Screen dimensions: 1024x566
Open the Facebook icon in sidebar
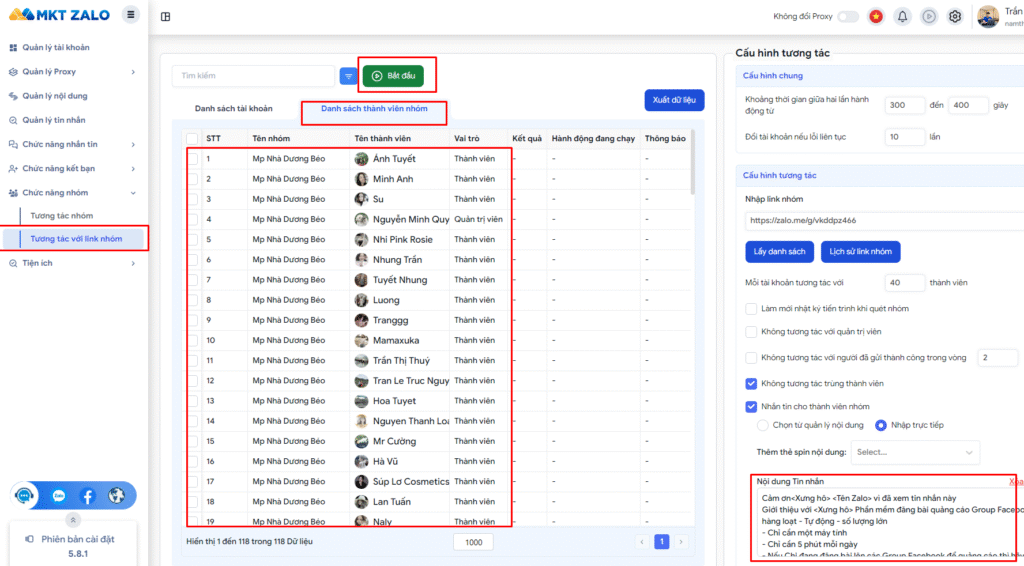tap(87, 495)
